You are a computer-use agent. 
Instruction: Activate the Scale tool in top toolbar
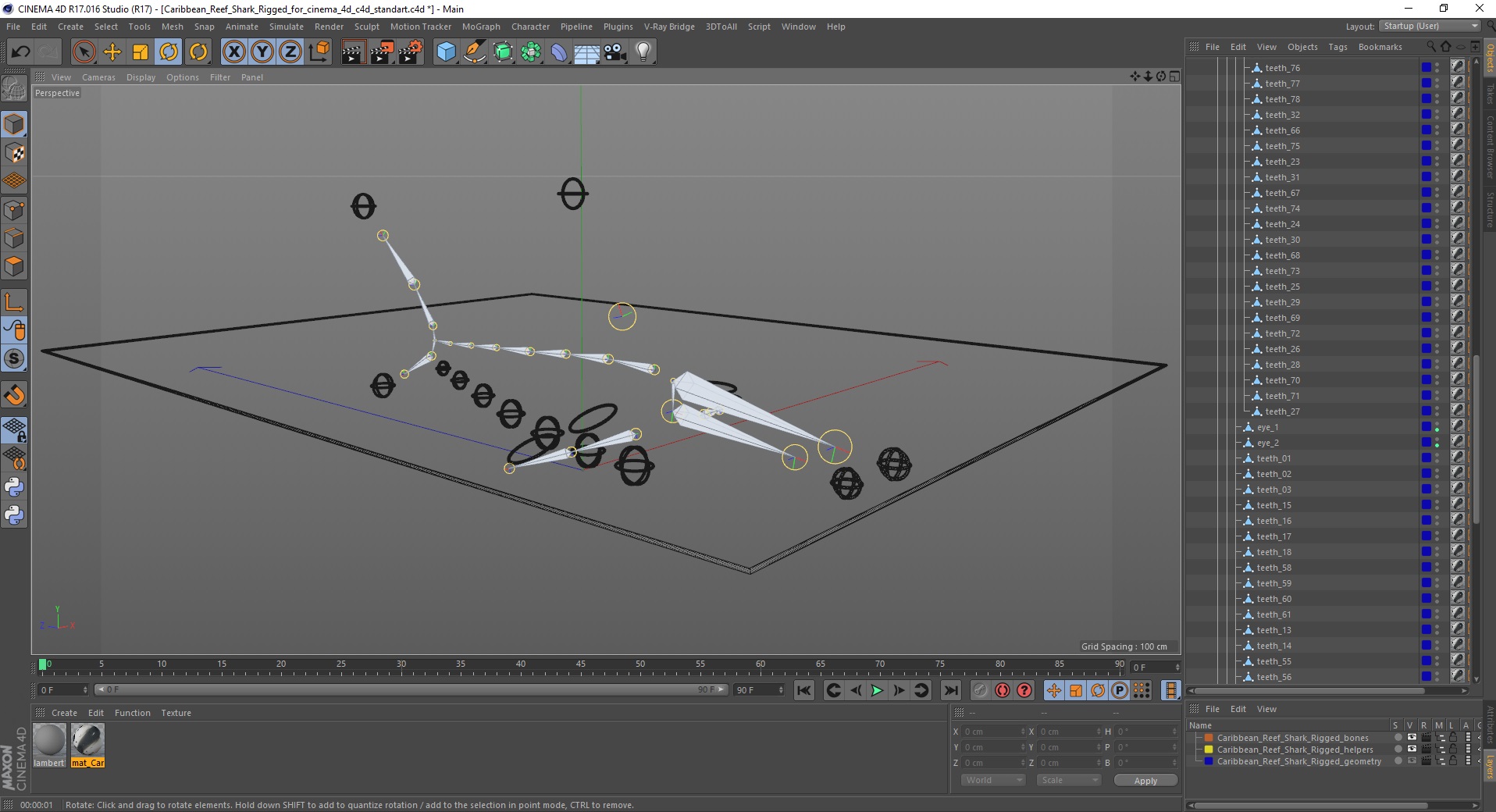141,52
